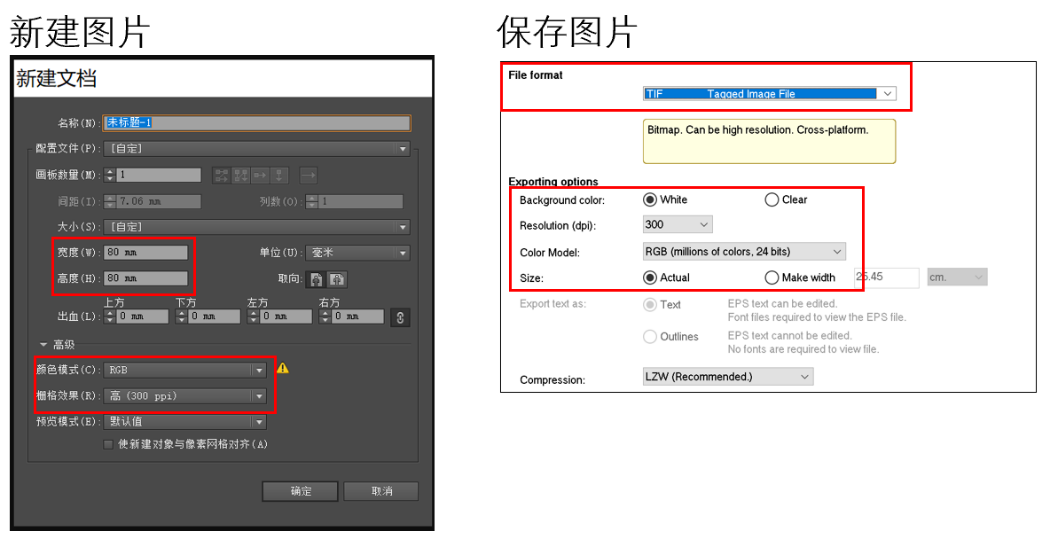Select the landscape orientation icon
This screenshot has height=547, width=1050.
click(337, 279)
